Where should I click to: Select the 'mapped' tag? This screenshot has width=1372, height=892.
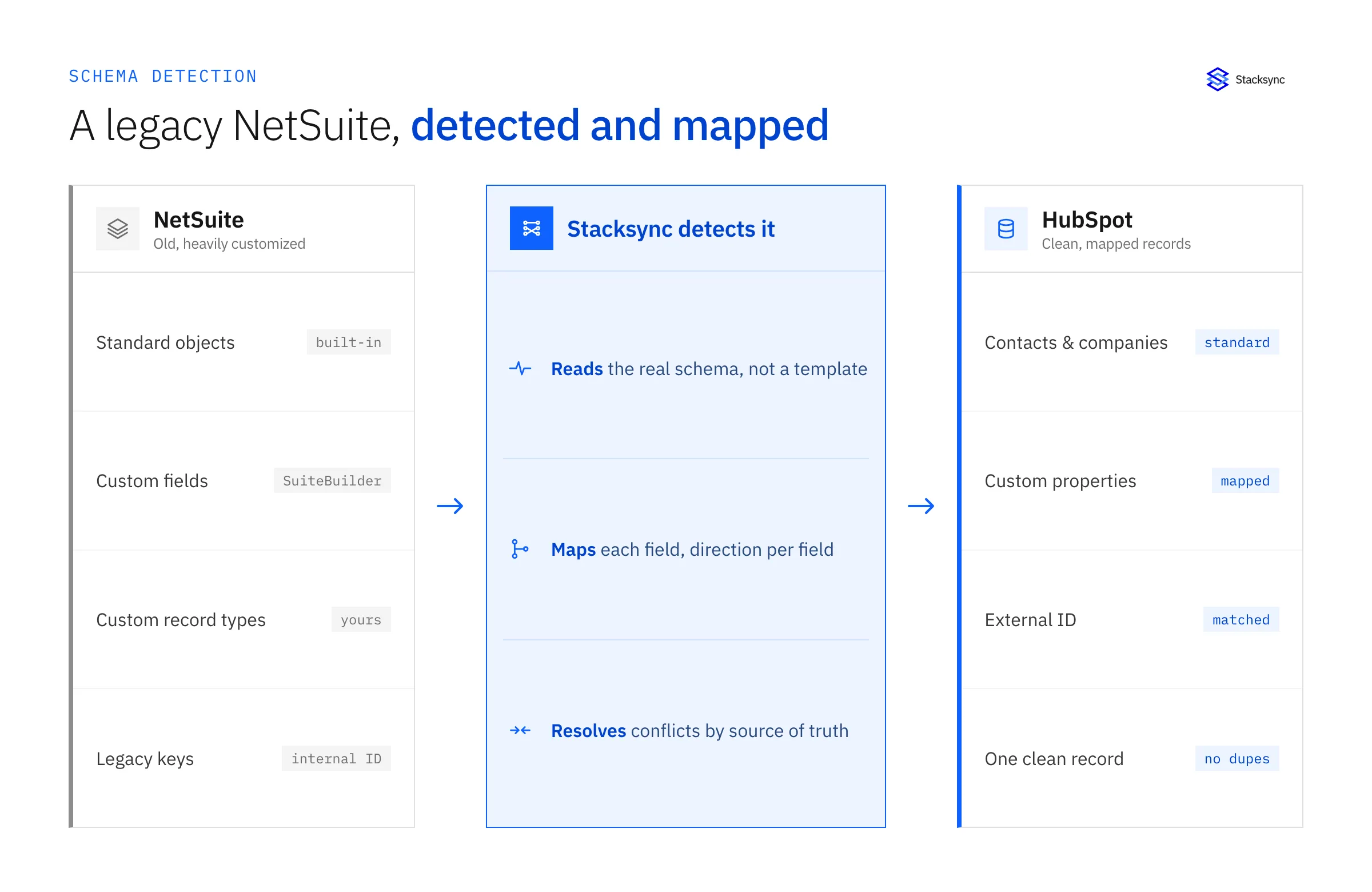pos(1245,480)
